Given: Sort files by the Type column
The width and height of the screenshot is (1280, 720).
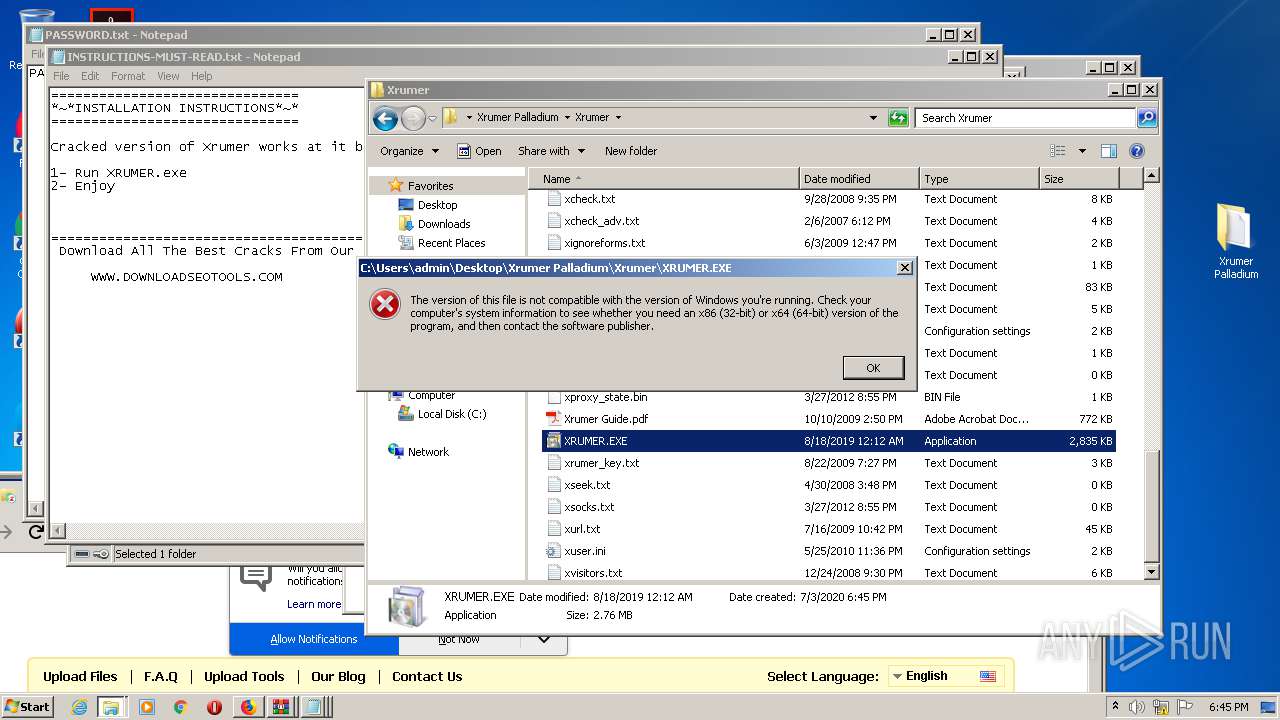Looking at the screenshot, I should [979, 179].
